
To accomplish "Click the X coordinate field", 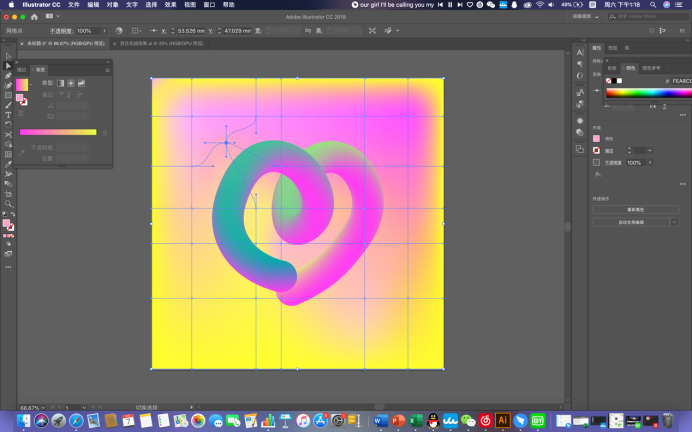I will (x=191, y=31).
